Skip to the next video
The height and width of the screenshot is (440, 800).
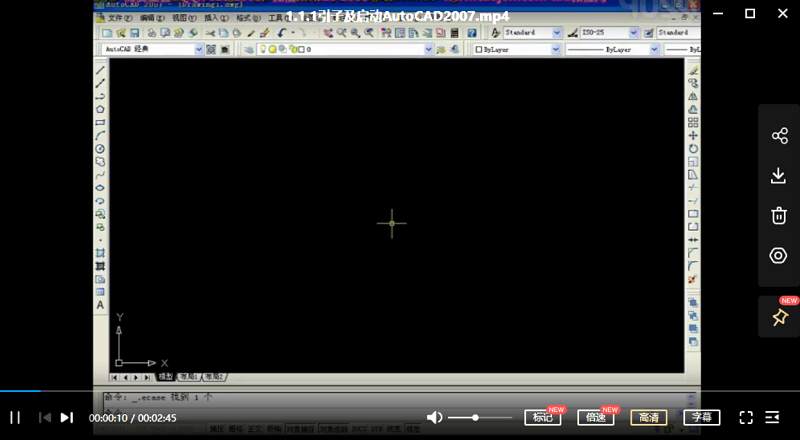point(66,417)
